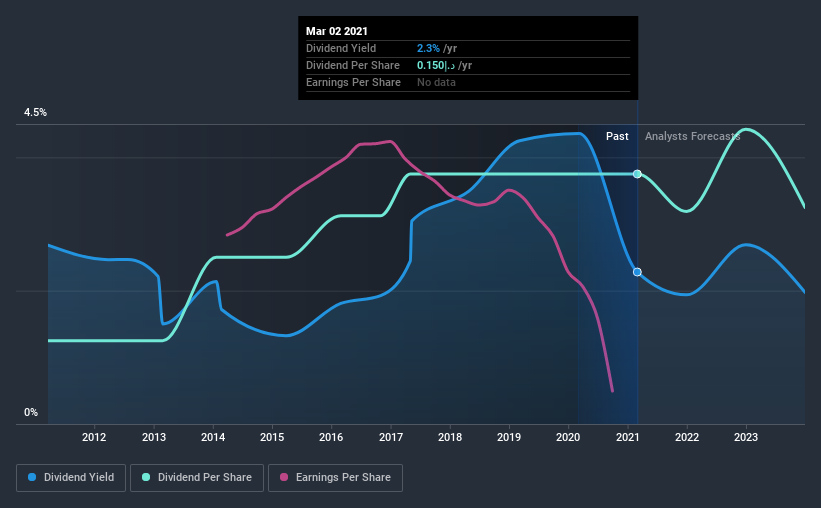Viewport: 821px width, 508px height.
Task: Toggle the Dividend Yield legend button
Action: [71, 478]
